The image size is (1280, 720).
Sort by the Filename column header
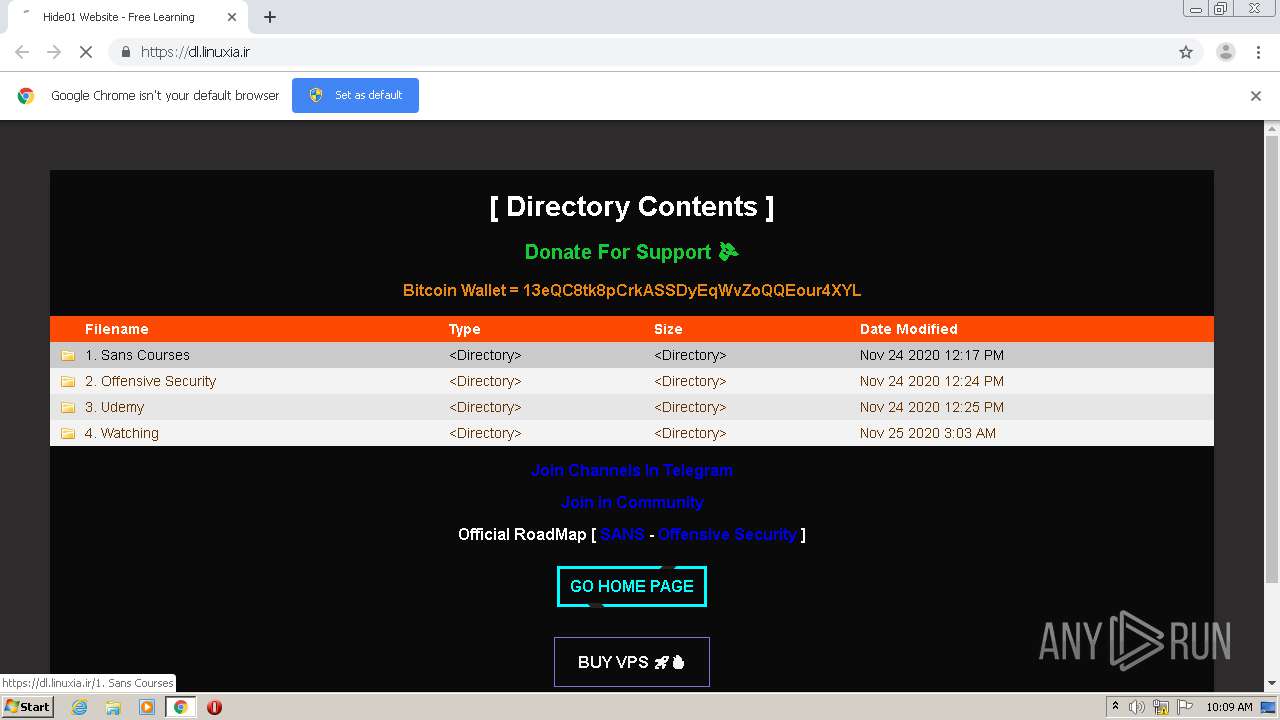click(116, 329)
